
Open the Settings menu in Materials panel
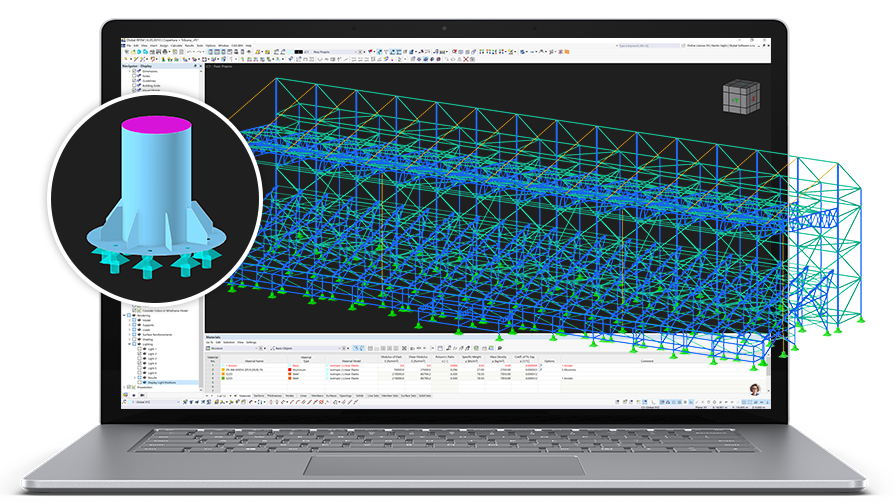[x=251, y=342]
